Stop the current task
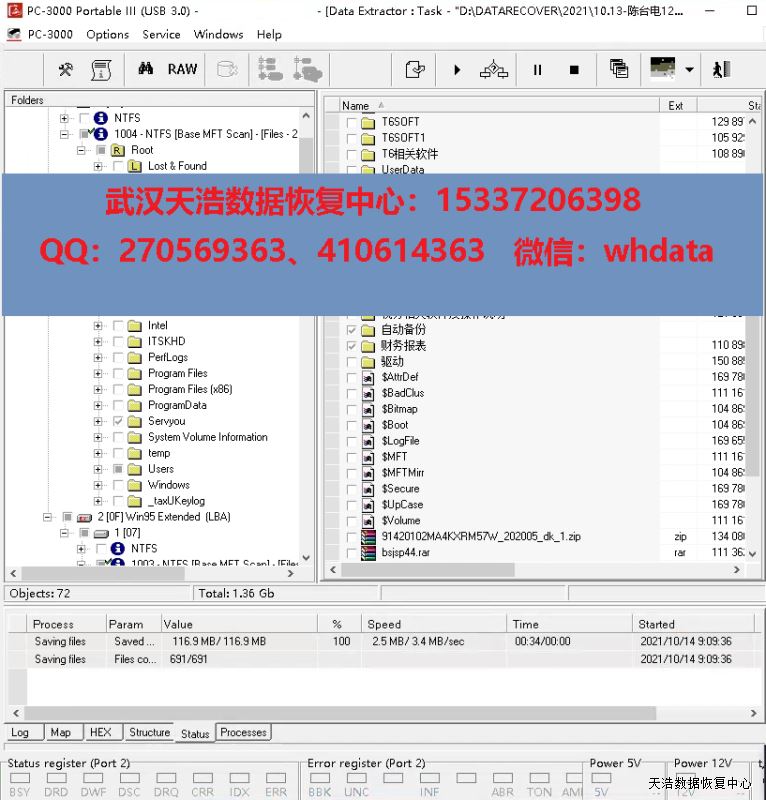 pos(574,69)
